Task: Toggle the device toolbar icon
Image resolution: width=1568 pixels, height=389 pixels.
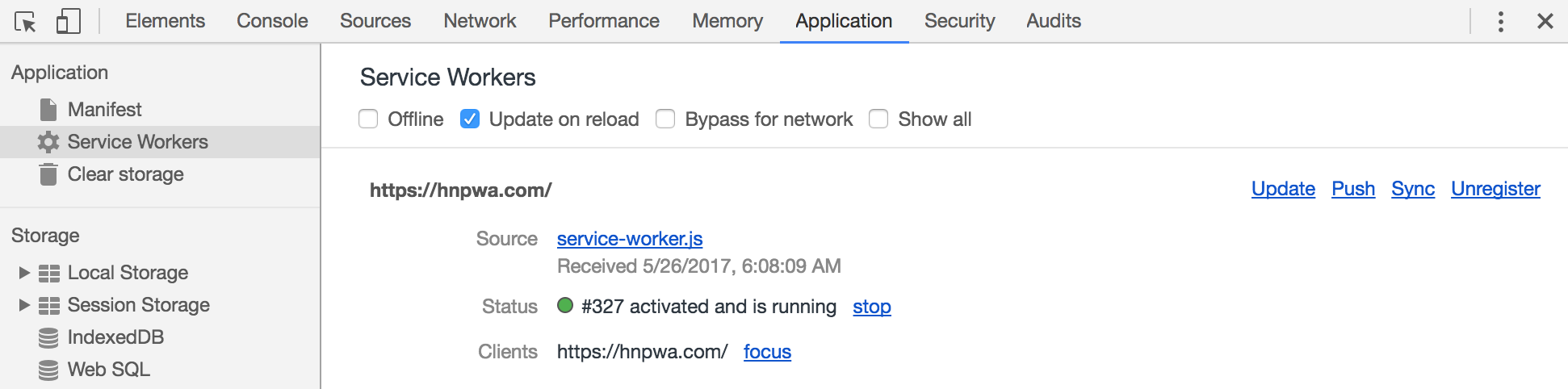Action: click(68, 22)
